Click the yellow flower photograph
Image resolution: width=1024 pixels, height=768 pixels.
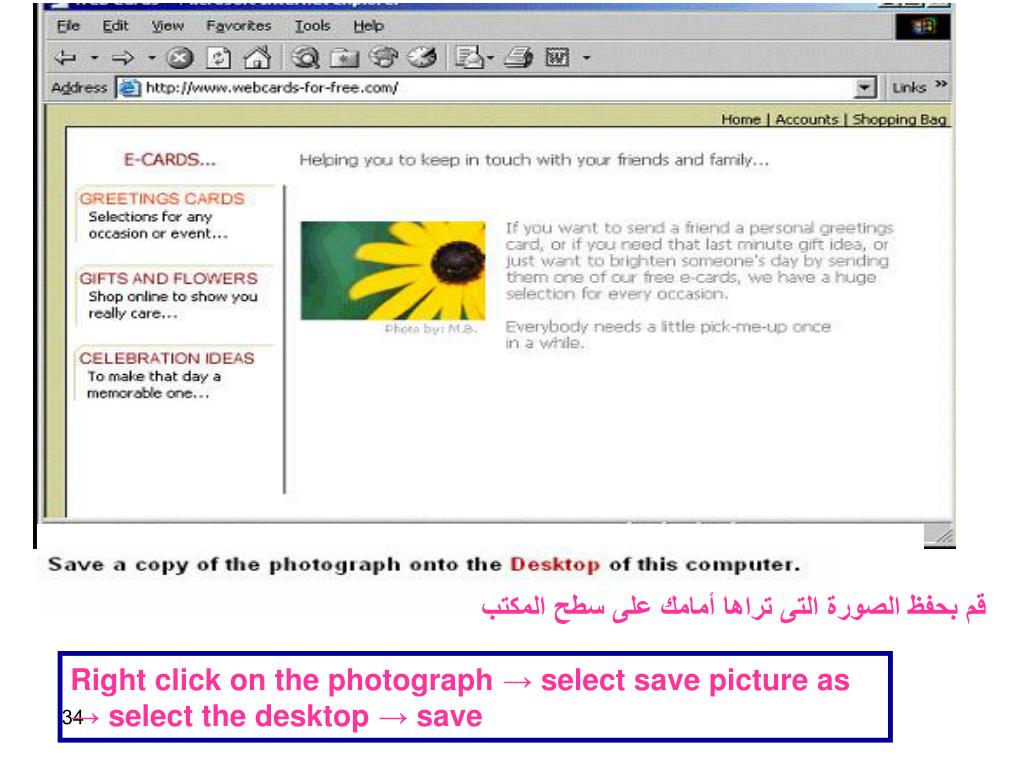coord(392,270)
